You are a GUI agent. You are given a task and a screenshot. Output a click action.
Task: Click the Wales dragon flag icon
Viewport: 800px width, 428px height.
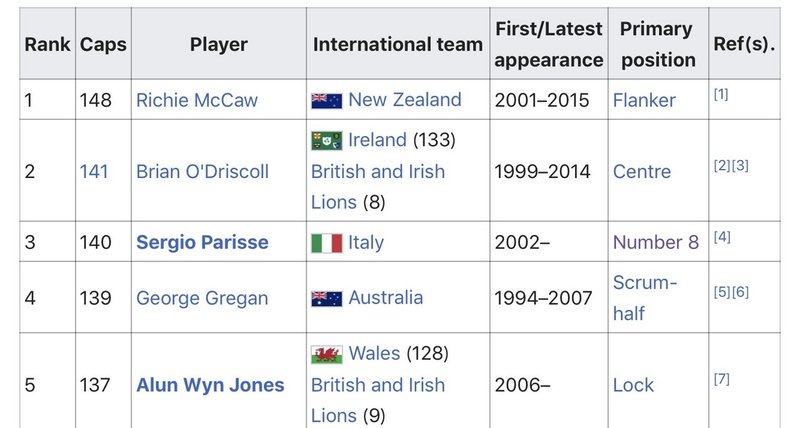click(327, 355)
